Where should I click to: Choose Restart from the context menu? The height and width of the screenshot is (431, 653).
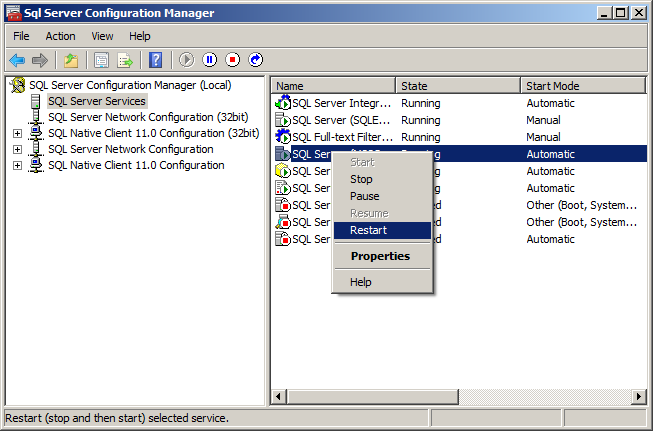[382, 230]
